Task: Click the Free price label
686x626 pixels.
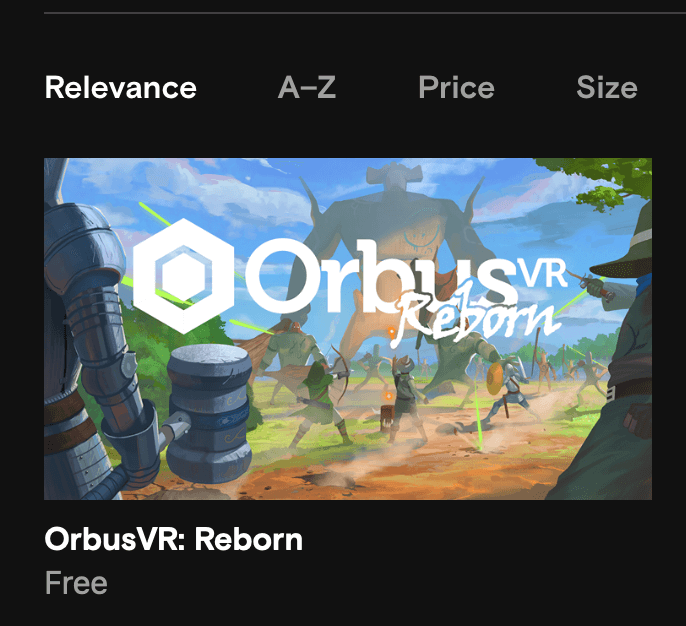Action: (76, 583)
